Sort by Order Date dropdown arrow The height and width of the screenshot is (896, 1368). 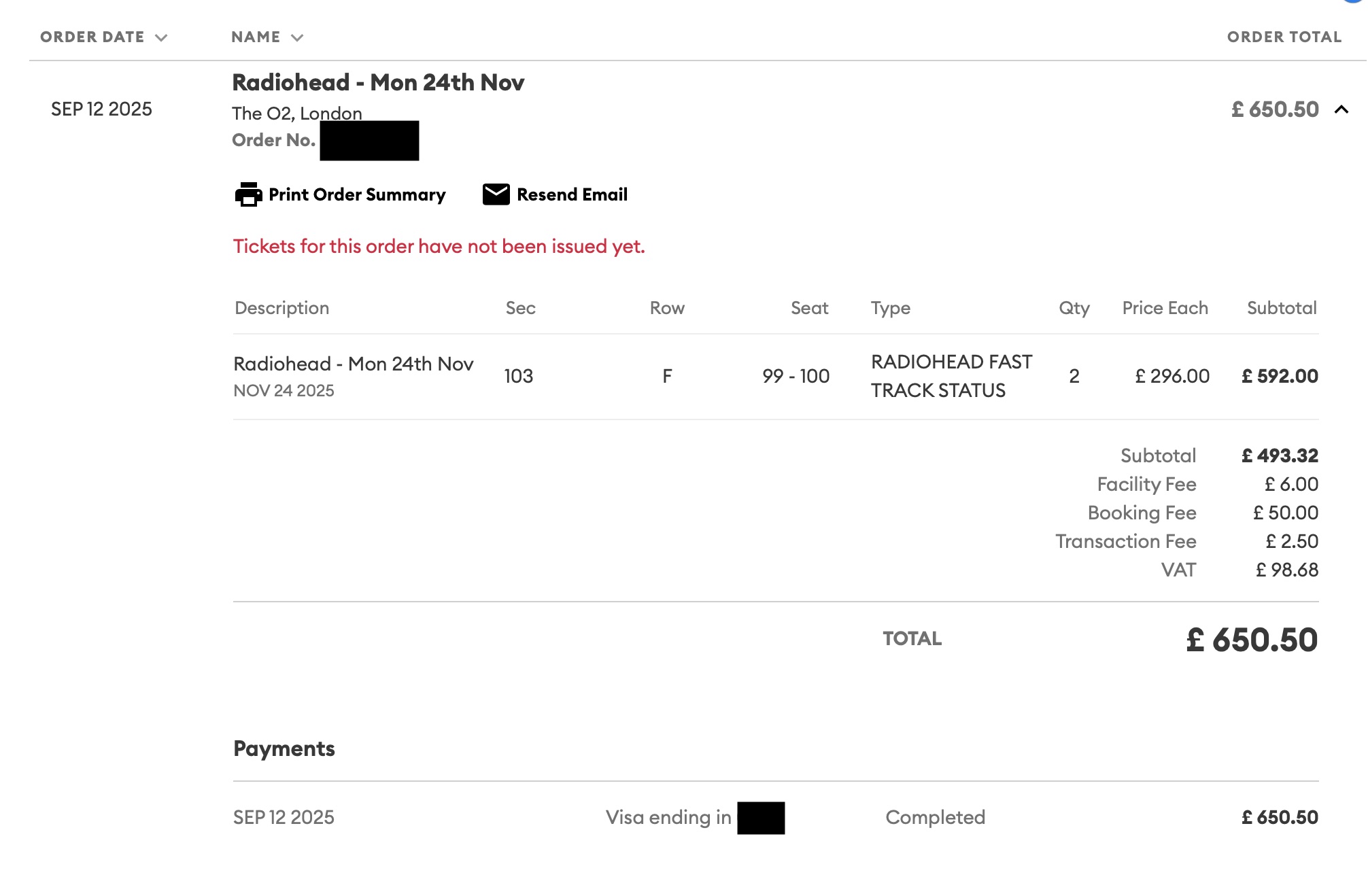point(161,37)
